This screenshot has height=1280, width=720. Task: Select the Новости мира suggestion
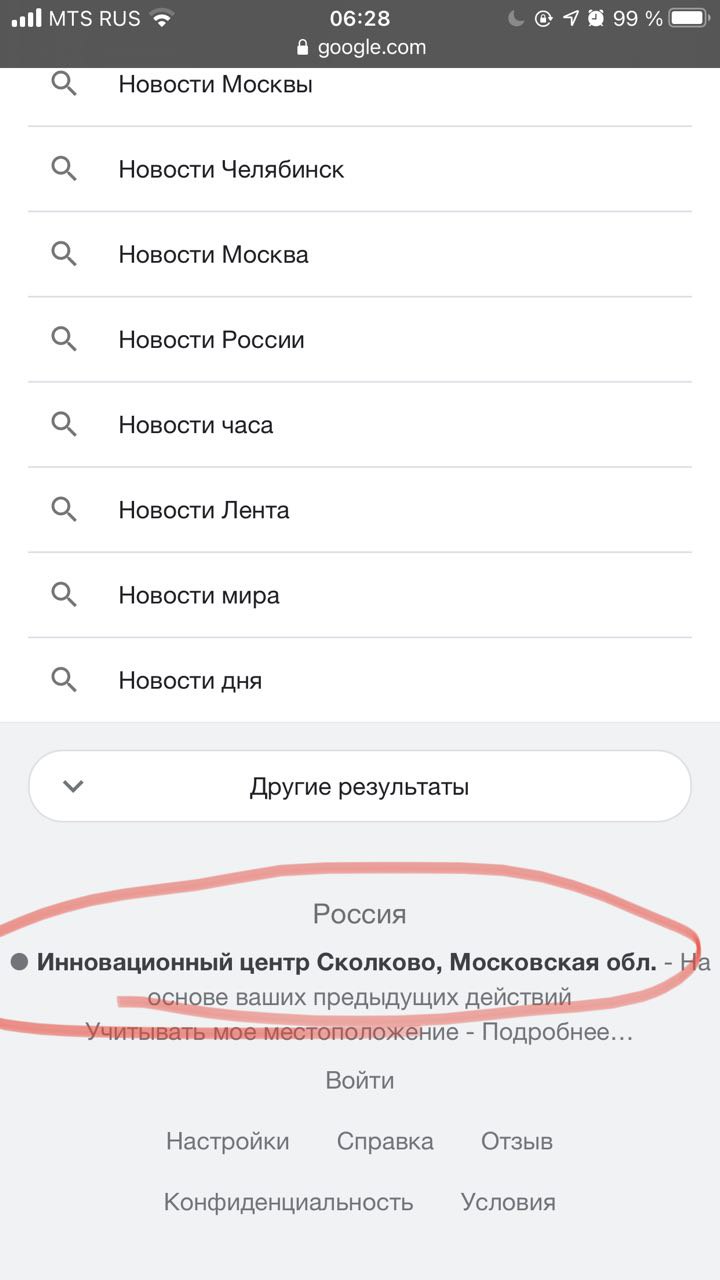pyautogui.click(x=360, y=595)
